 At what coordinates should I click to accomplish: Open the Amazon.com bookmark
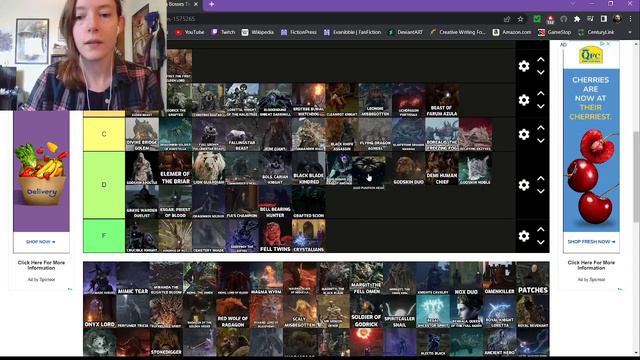[x=512, y=32]
